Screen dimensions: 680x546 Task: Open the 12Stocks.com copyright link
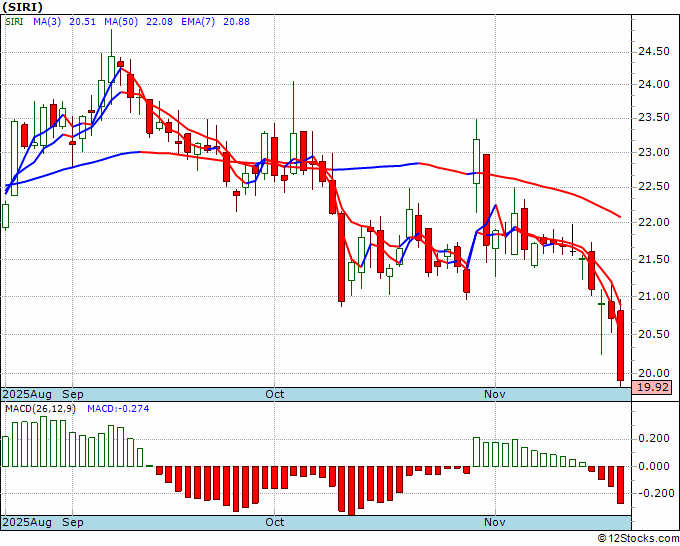638,538
